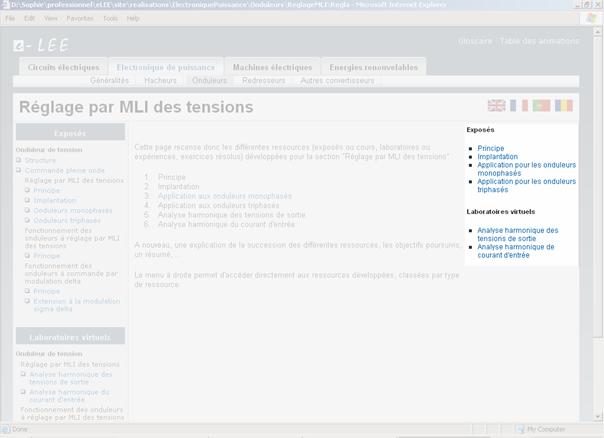Go to the Redresseurs sub-tab
Viewport: 604px width, 438px height.
[x=263, y=80]
